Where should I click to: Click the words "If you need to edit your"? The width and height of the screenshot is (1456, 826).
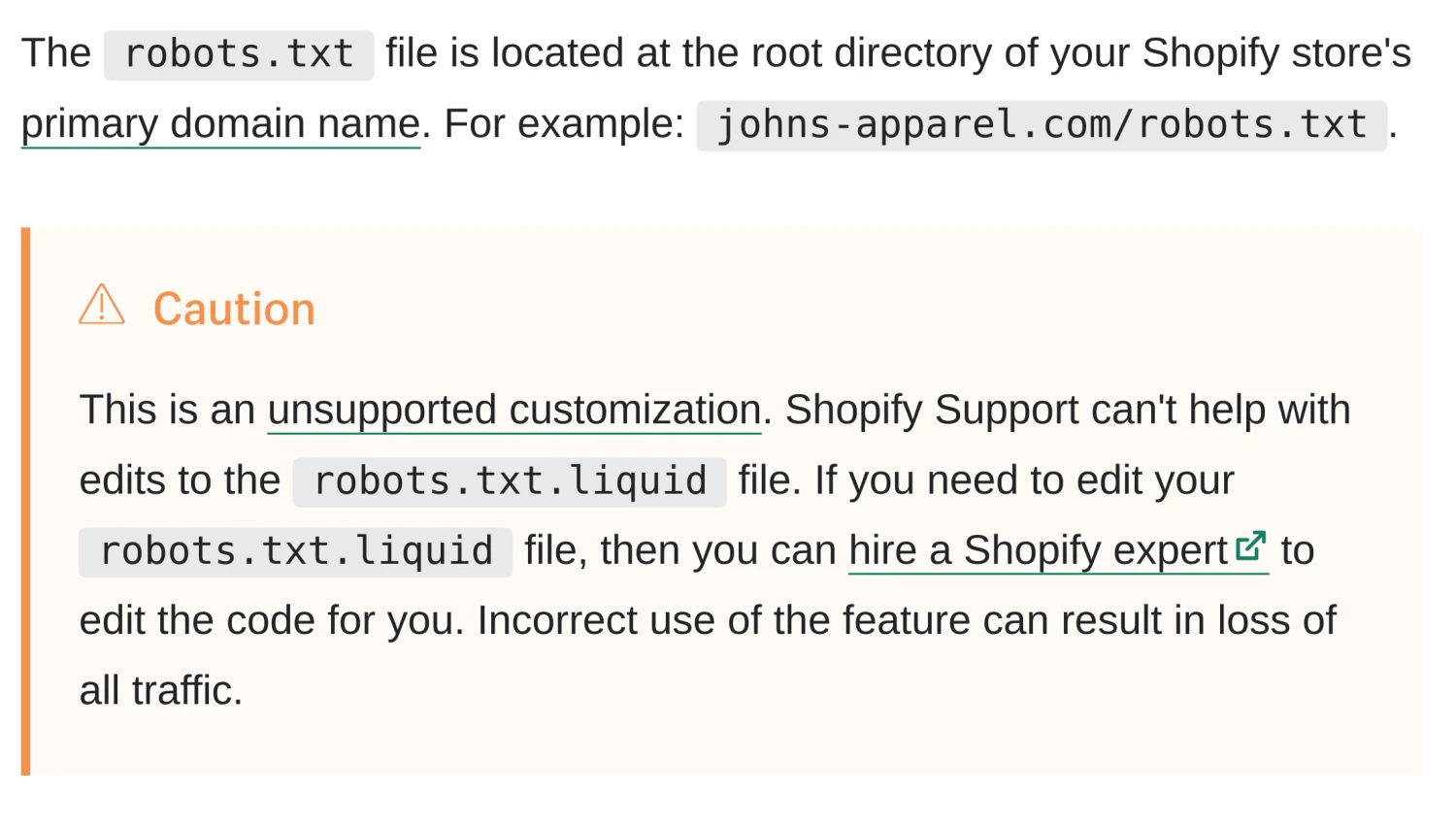[x=1024, y=480]
